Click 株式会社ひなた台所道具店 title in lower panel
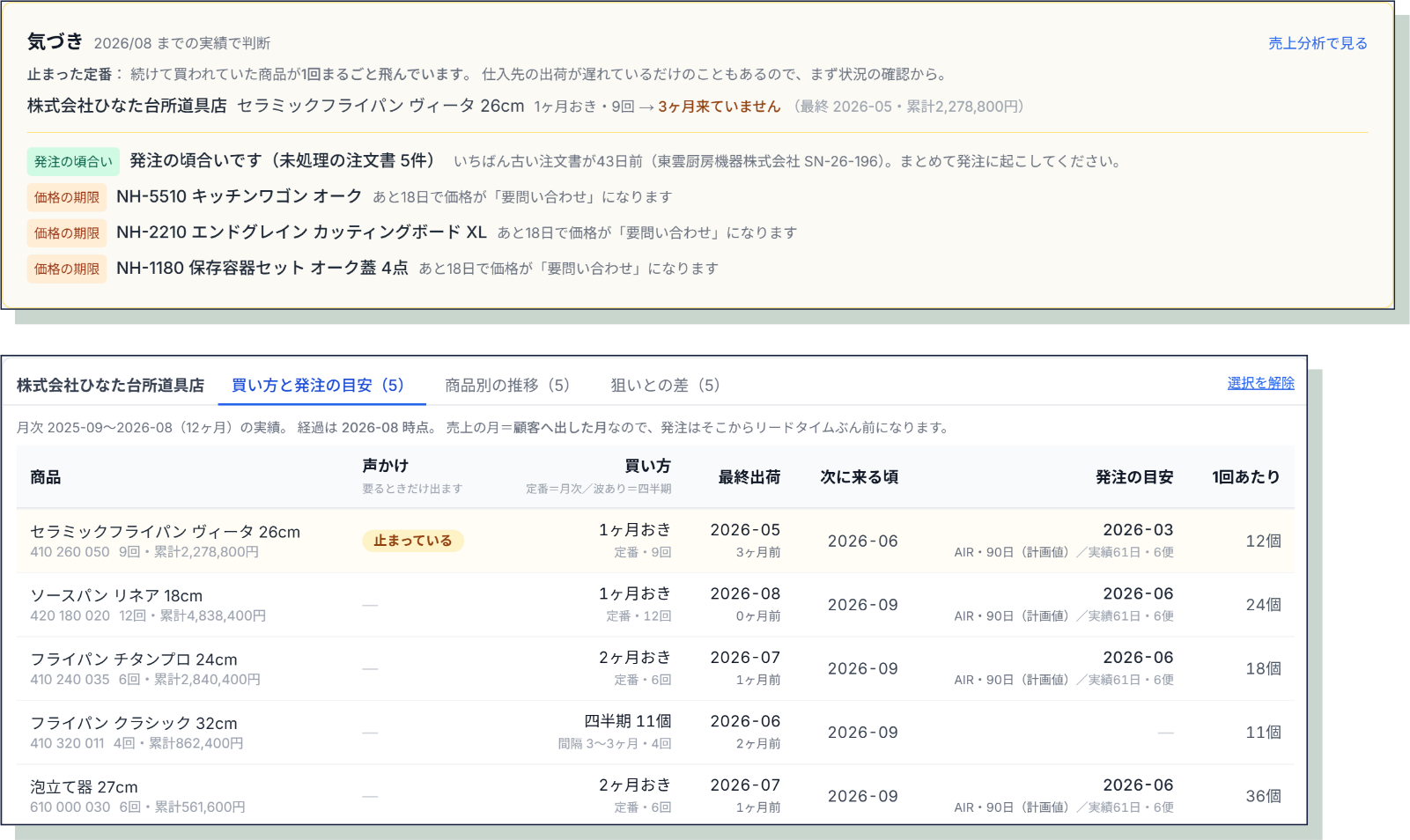 pos(110,386)
